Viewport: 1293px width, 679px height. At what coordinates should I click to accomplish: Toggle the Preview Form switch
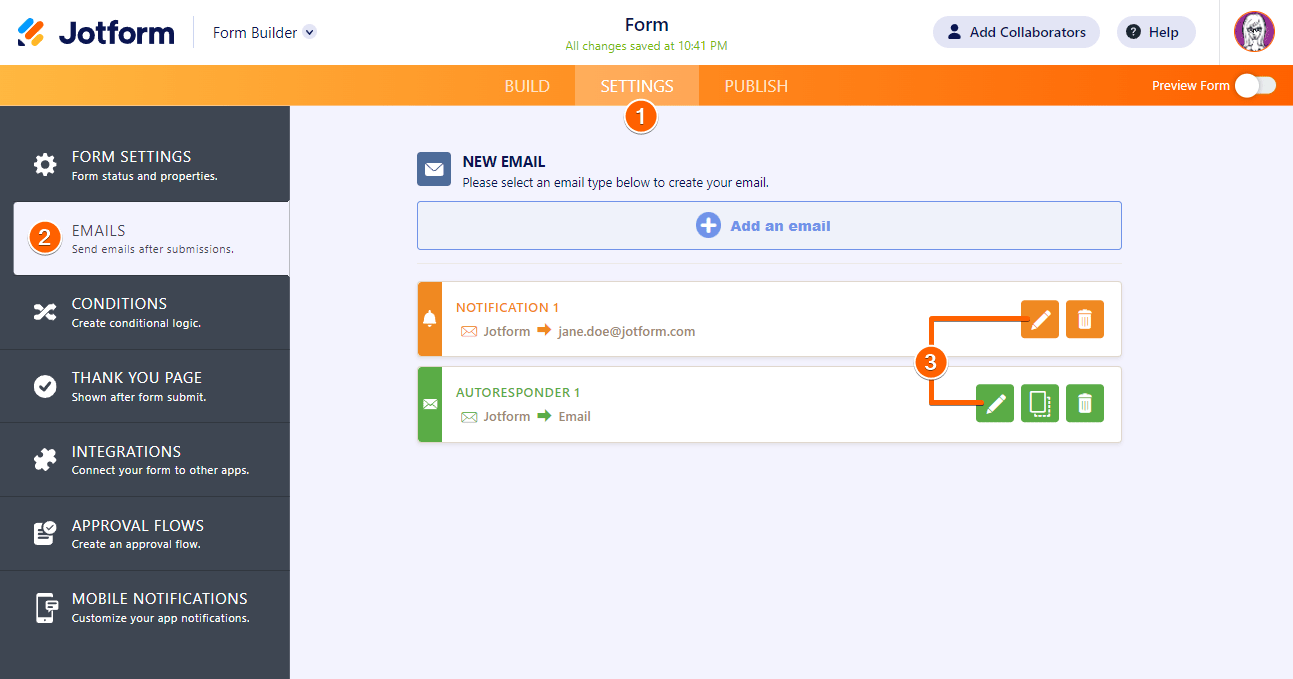pyautogui.click(x=1255, y=86)
